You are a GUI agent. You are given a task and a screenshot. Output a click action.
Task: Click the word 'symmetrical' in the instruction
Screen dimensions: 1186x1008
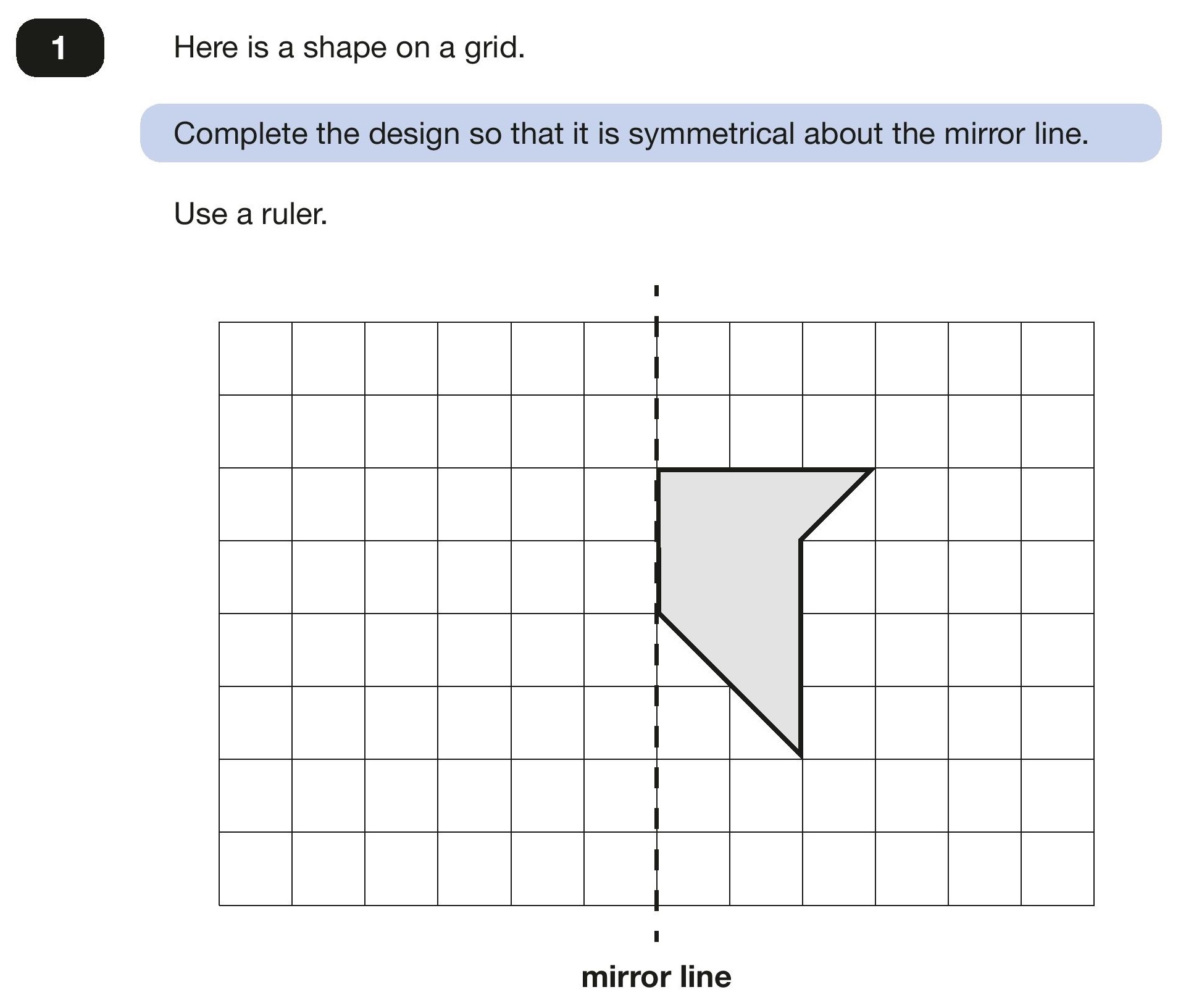711,134
